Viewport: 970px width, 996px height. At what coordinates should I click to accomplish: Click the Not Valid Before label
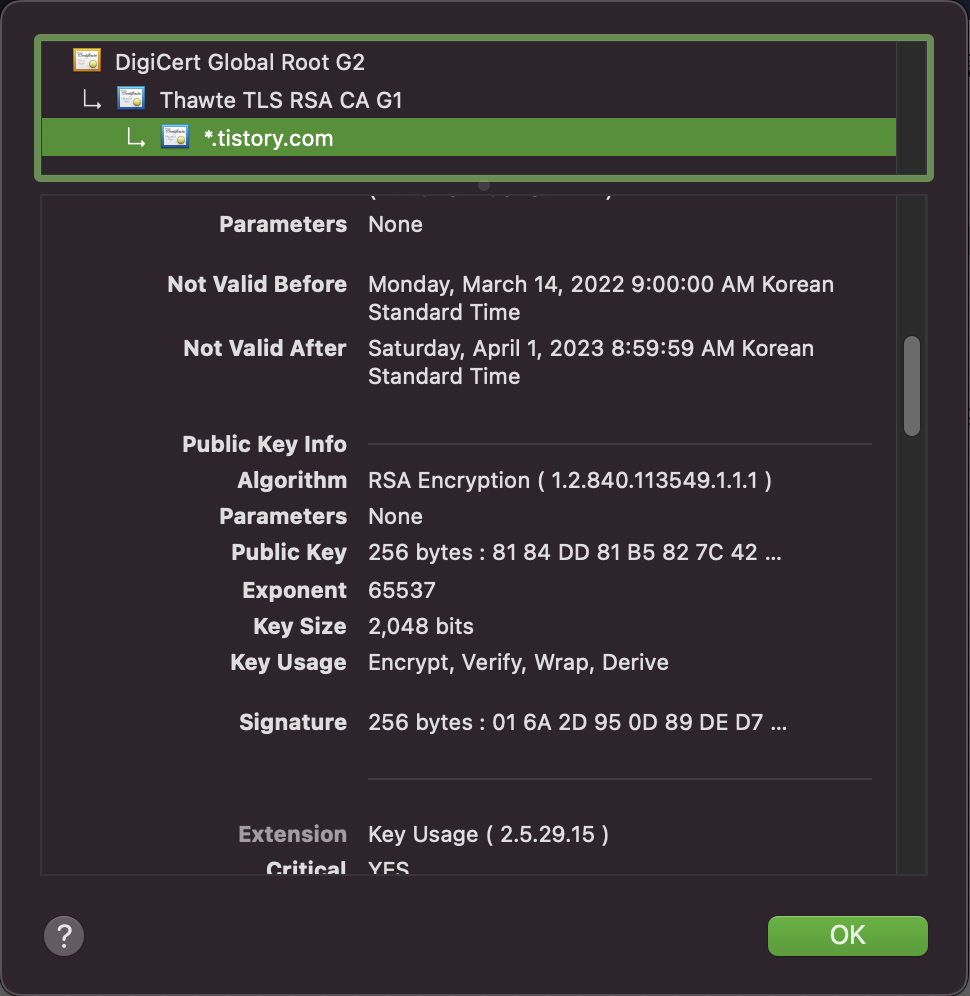257,284
